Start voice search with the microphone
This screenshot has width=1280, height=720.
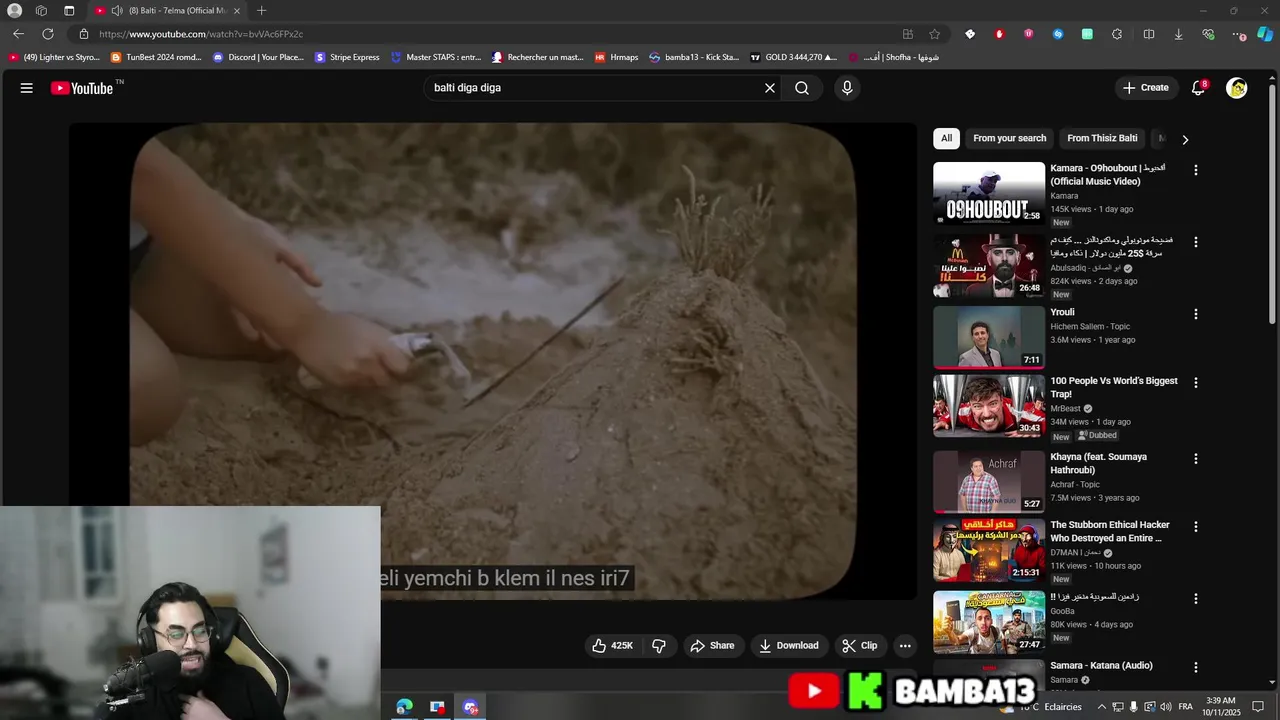(x=847, y=88)
